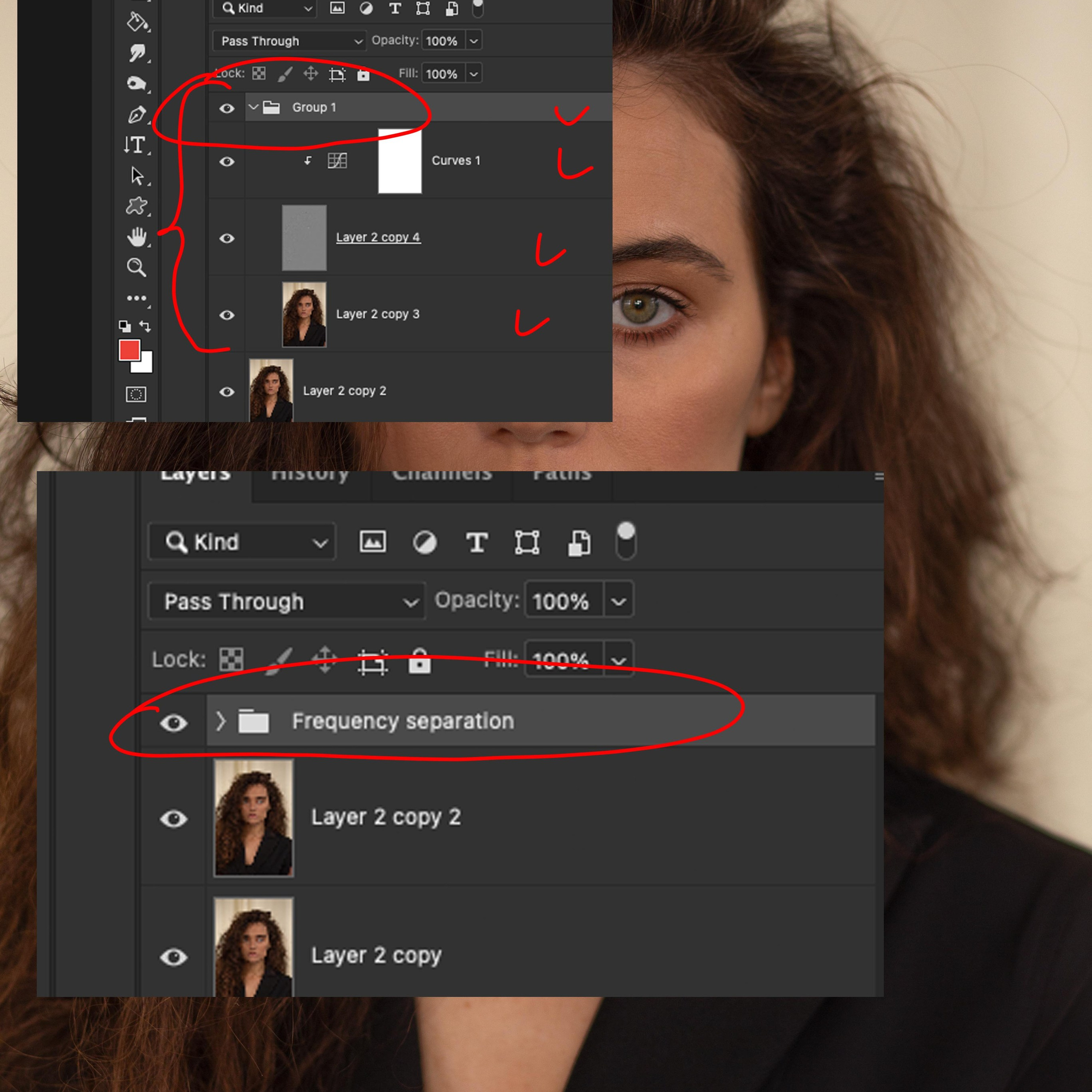Enable filtering for adjustment layers only
This screenshot has height=1092, width=1092.
(x=425, y=542)
